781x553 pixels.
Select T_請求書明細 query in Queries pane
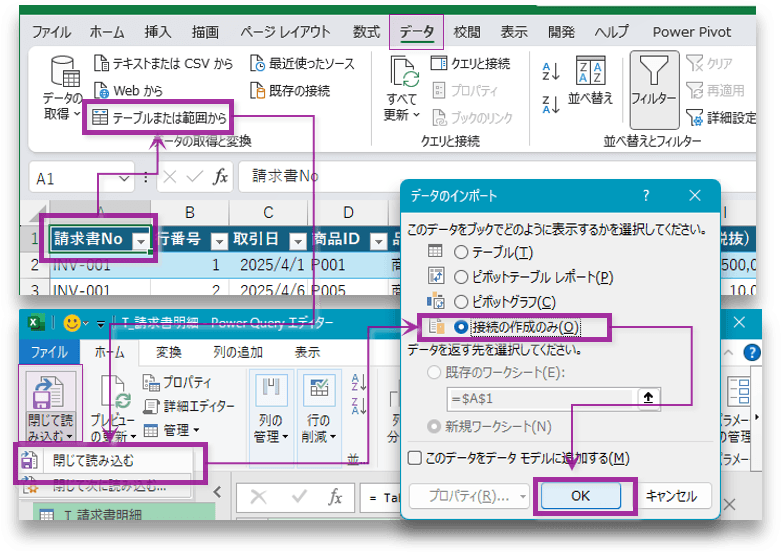pyautogui.click(x=124, y=513)
